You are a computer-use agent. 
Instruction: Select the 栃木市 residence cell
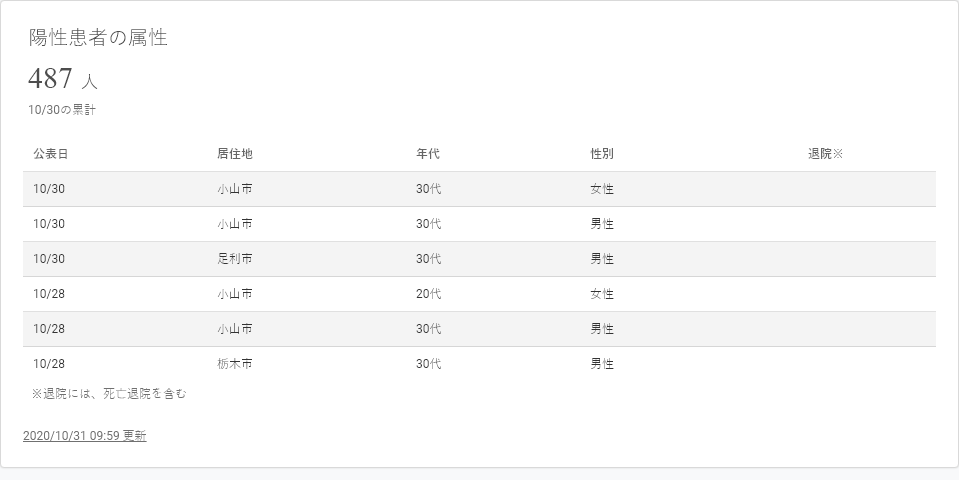pos(234,364)
